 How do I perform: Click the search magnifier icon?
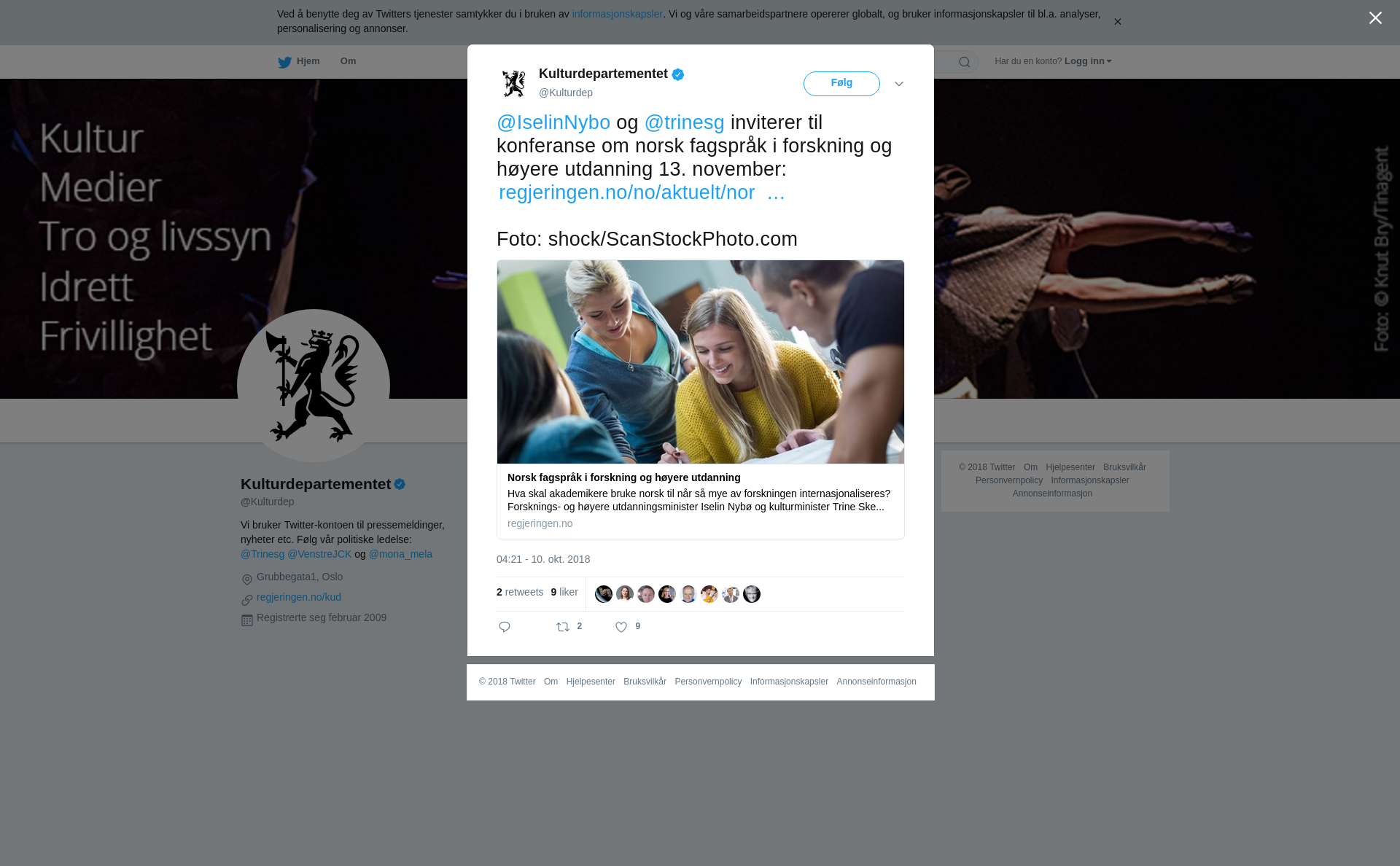(x=965, y=62)
